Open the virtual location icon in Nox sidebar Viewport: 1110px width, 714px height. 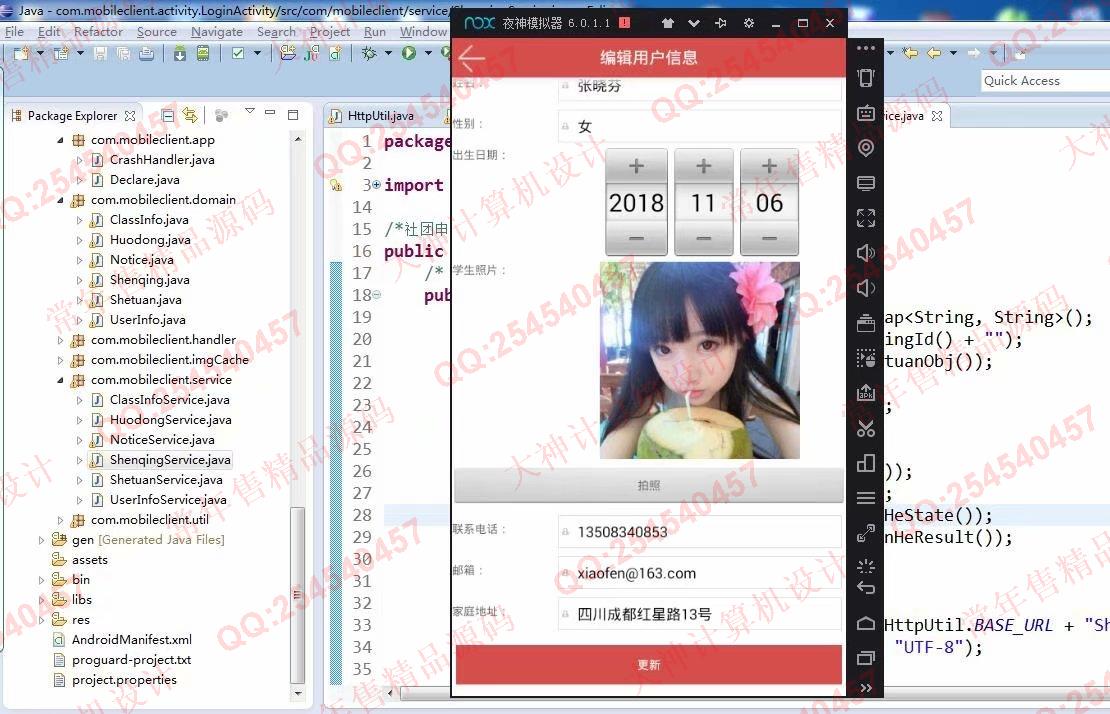click(x=866, y=147)
